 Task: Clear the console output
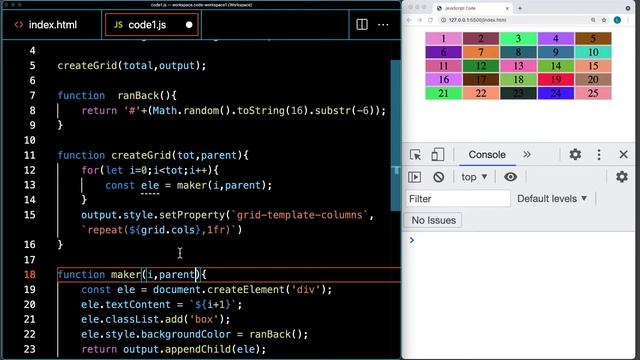tap(439, 177)
